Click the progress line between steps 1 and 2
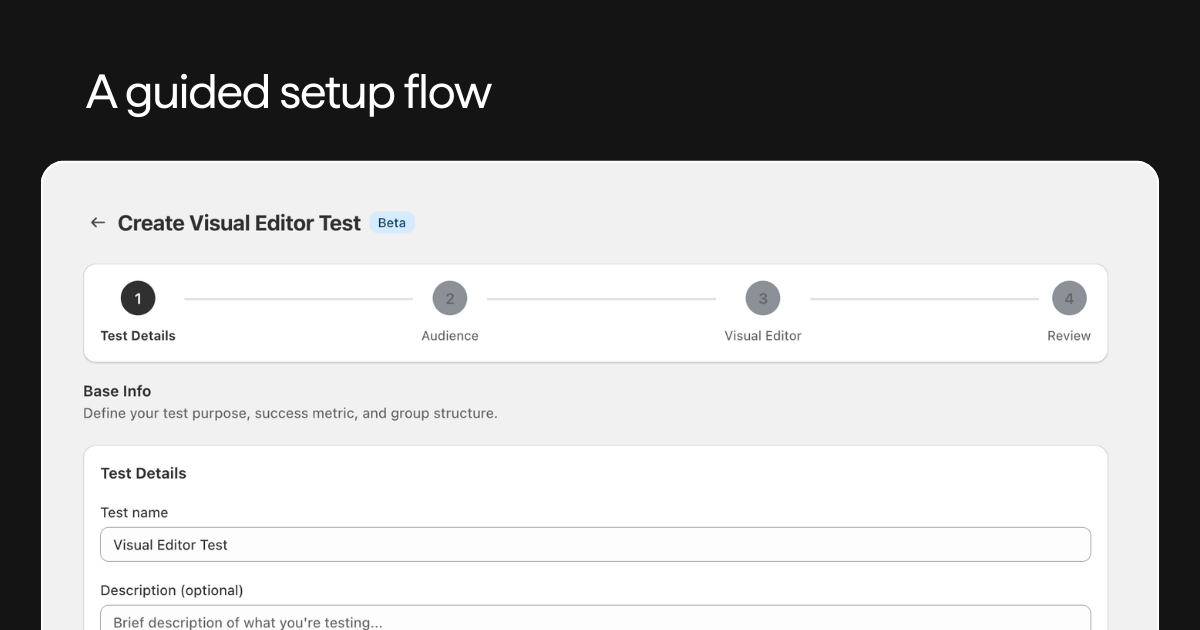1200x630 pixels. coord(298,298)
